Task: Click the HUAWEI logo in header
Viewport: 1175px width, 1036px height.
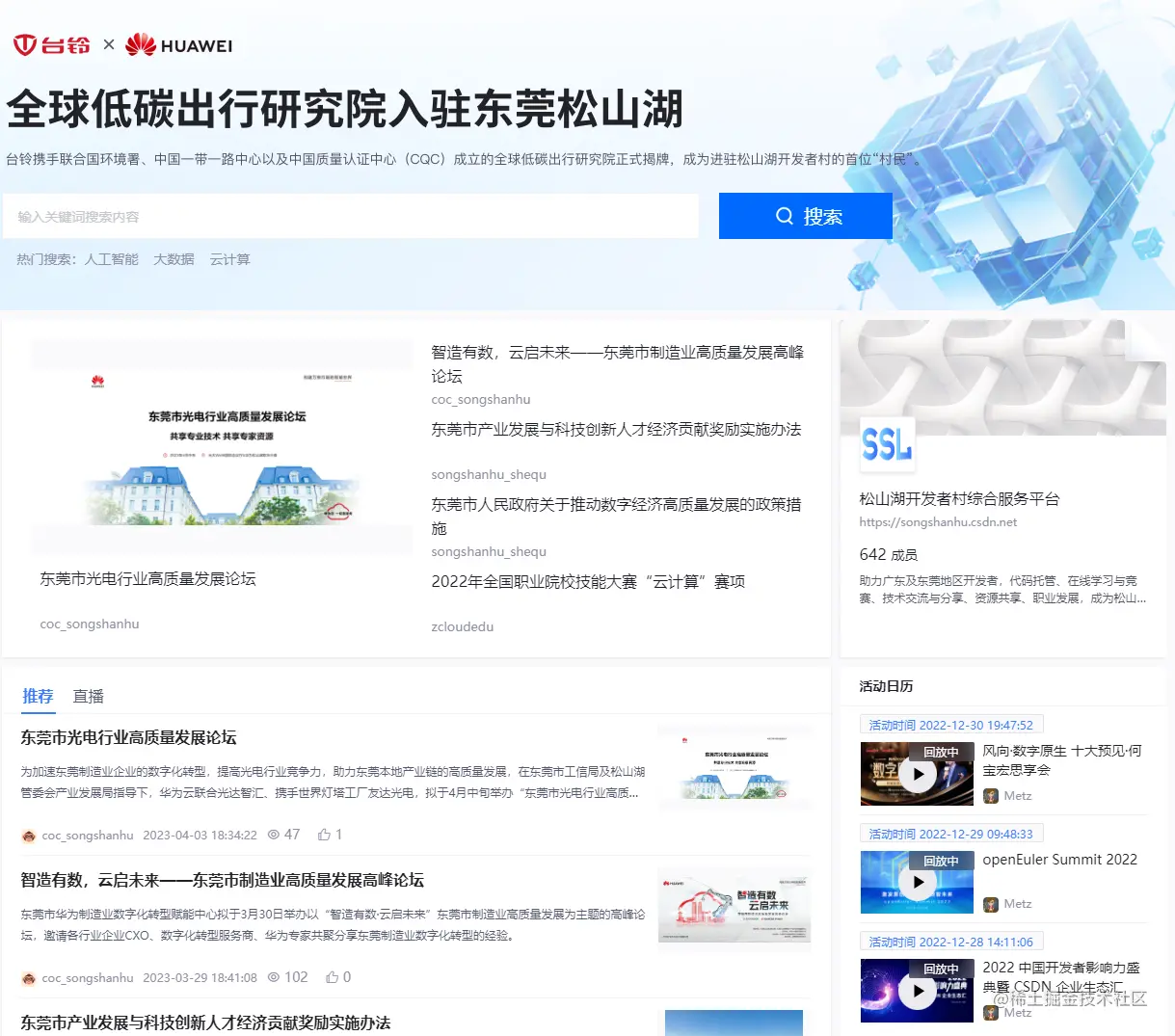Action: click(x=179, y=45)
